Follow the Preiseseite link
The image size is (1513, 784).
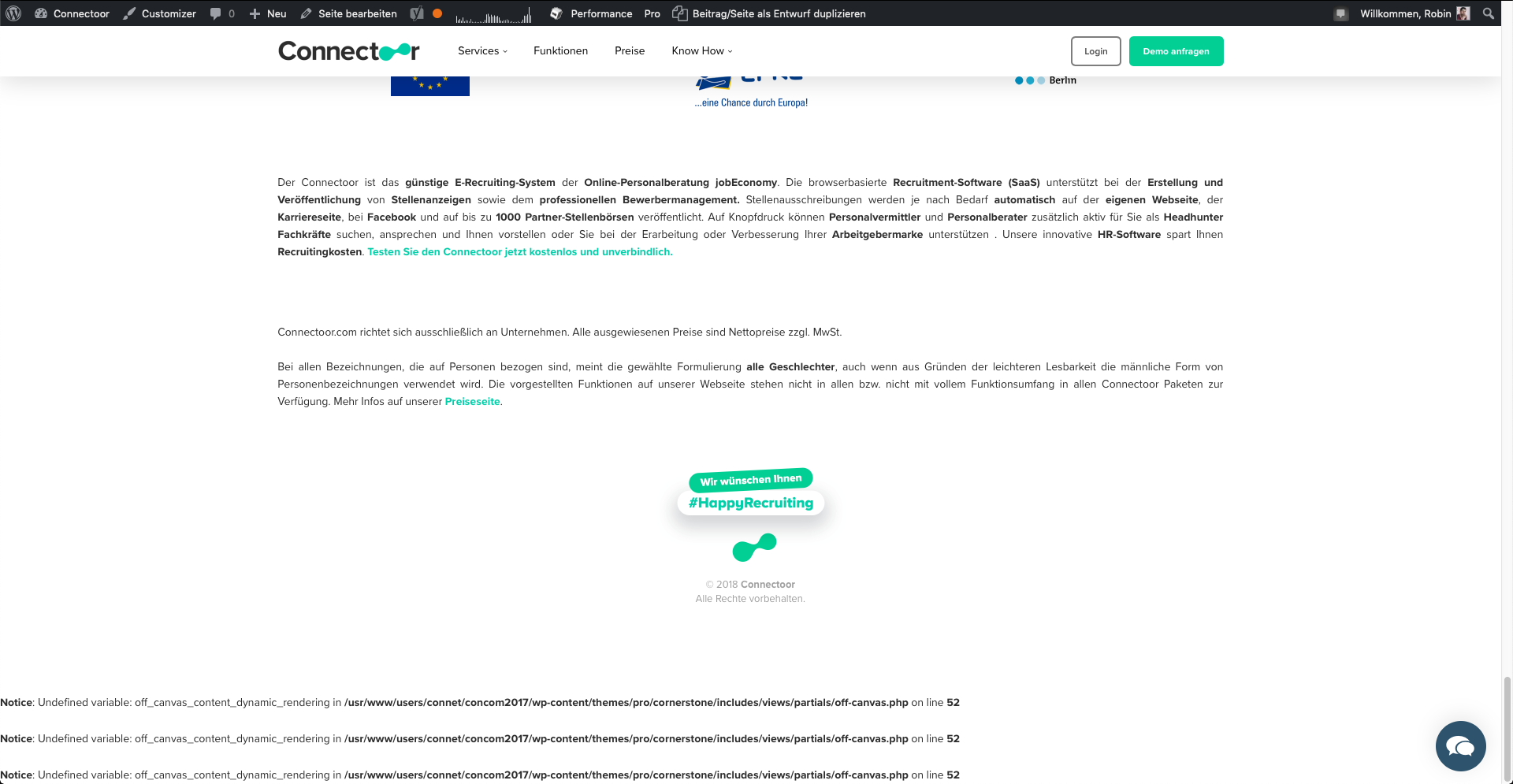[473, 401]
